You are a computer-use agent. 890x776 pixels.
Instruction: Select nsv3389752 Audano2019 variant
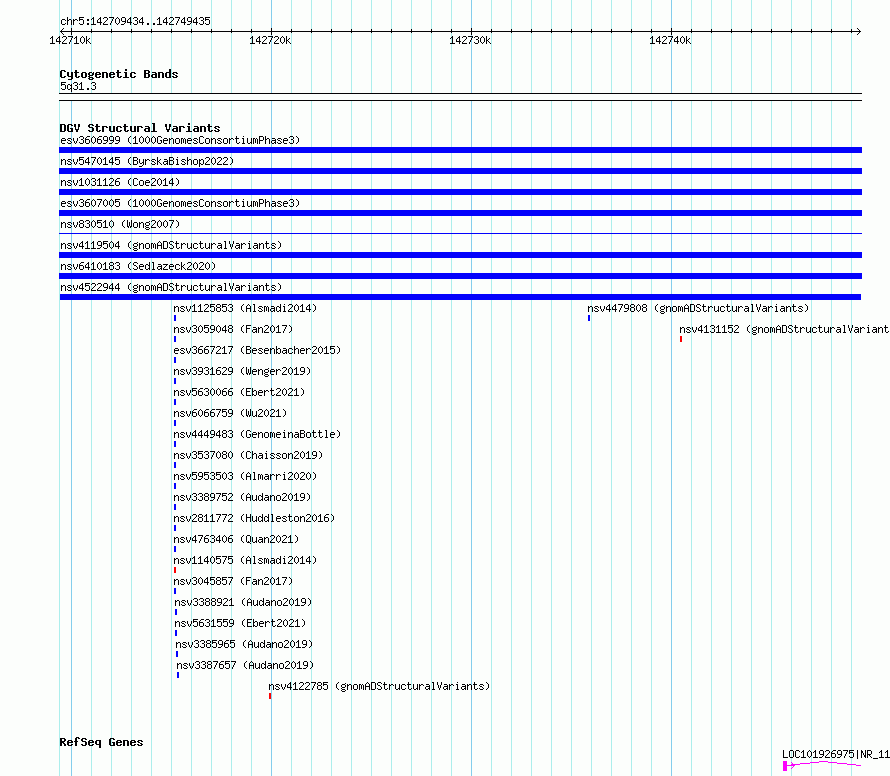242,497
